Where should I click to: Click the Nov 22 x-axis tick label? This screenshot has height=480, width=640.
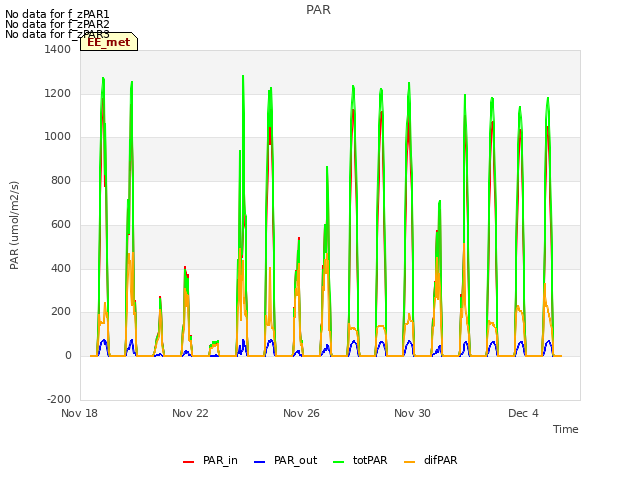[x=190, y=413]
